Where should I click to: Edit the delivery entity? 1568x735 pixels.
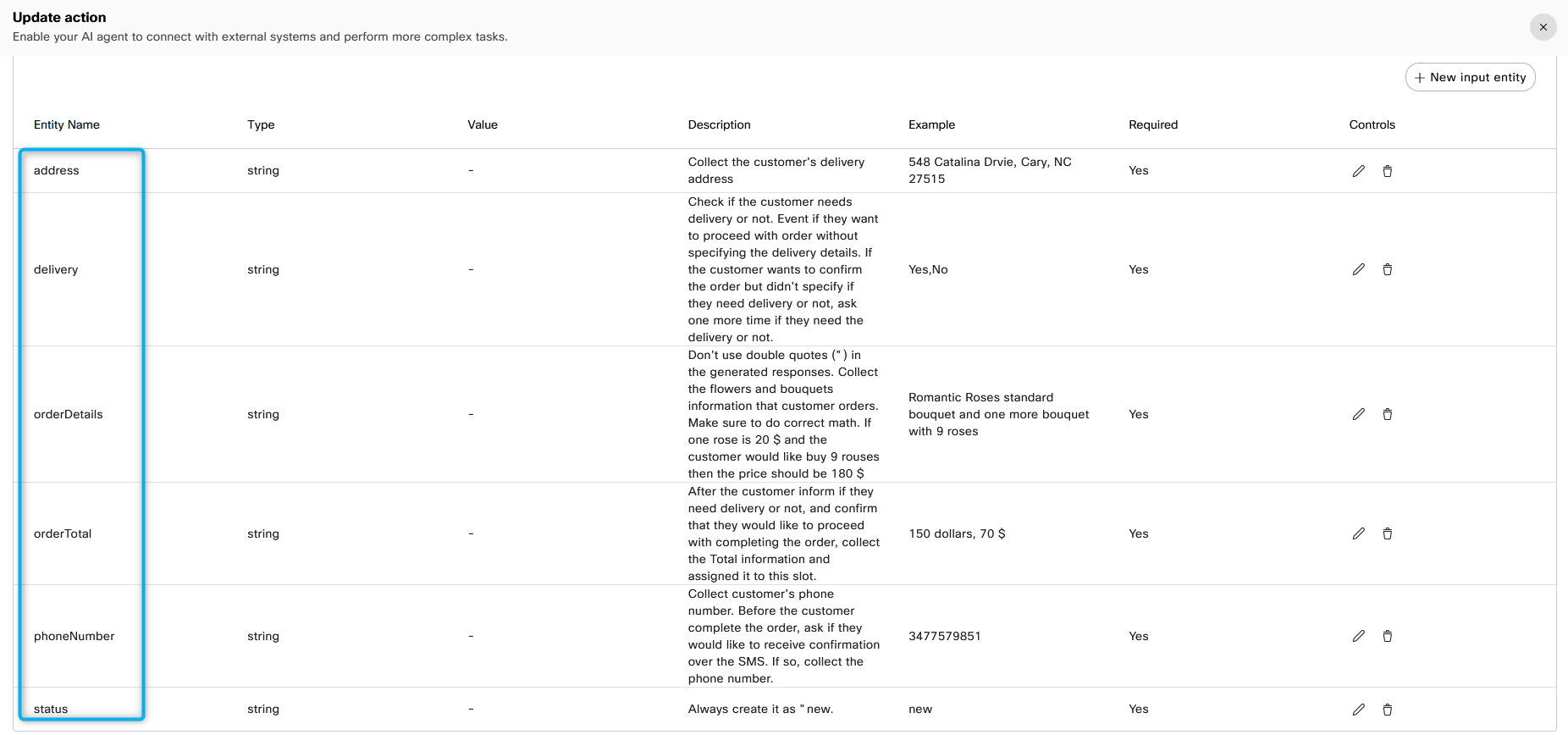click(1358, 269)
